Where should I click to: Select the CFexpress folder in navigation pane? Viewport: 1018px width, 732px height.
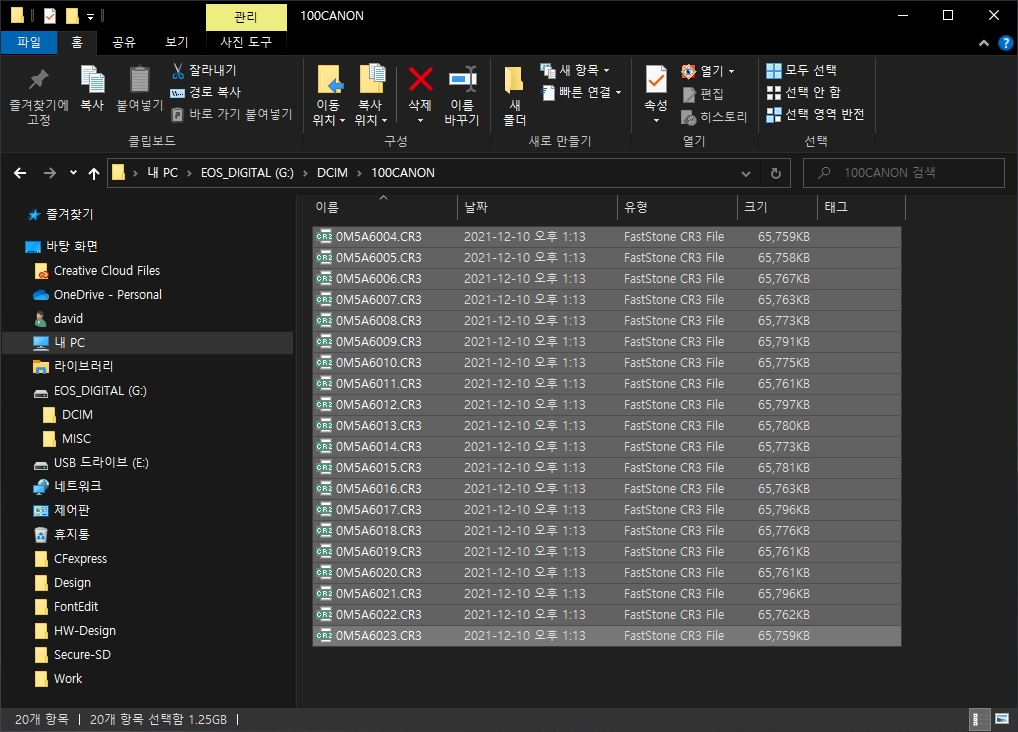point(80,559)
